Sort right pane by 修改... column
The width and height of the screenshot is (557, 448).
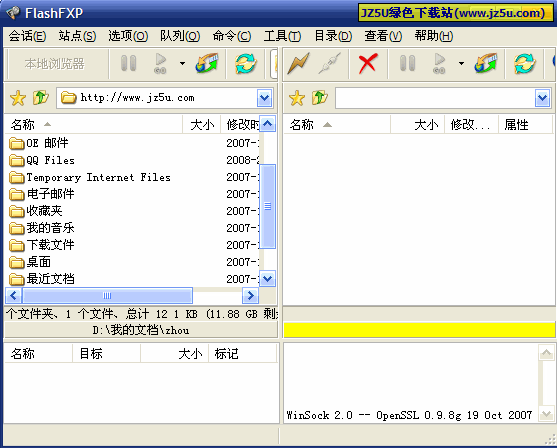[x=471, y=124]
